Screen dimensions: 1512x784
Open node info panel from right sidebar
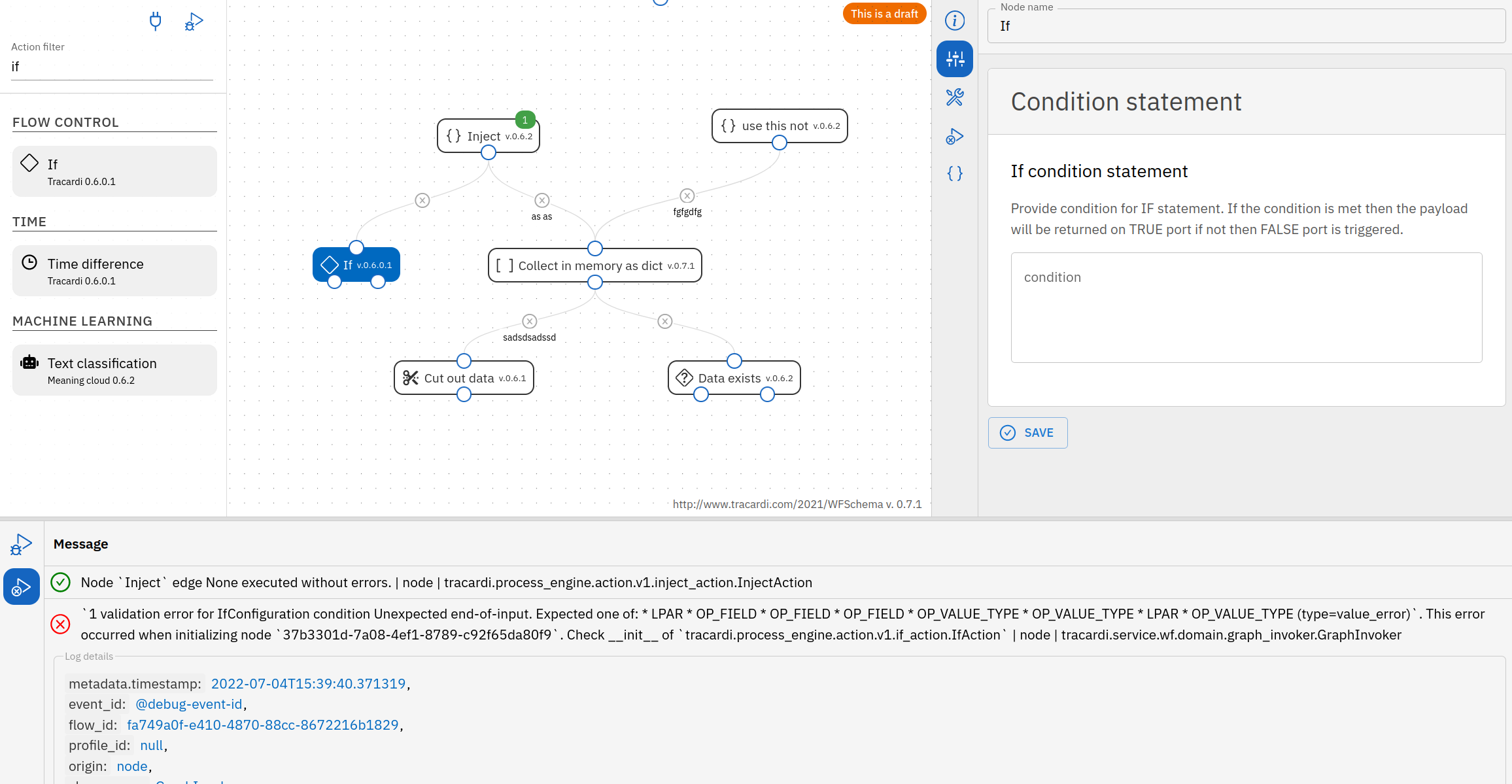[954, 20]
